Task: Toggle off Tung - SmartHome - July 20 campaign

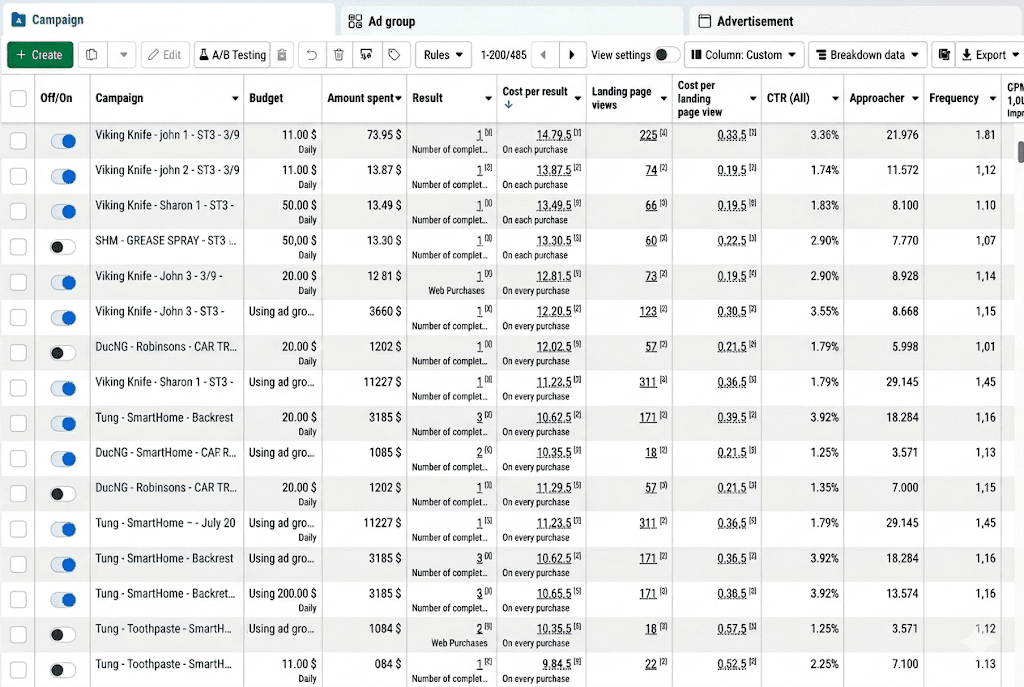Action: (63, 529)
